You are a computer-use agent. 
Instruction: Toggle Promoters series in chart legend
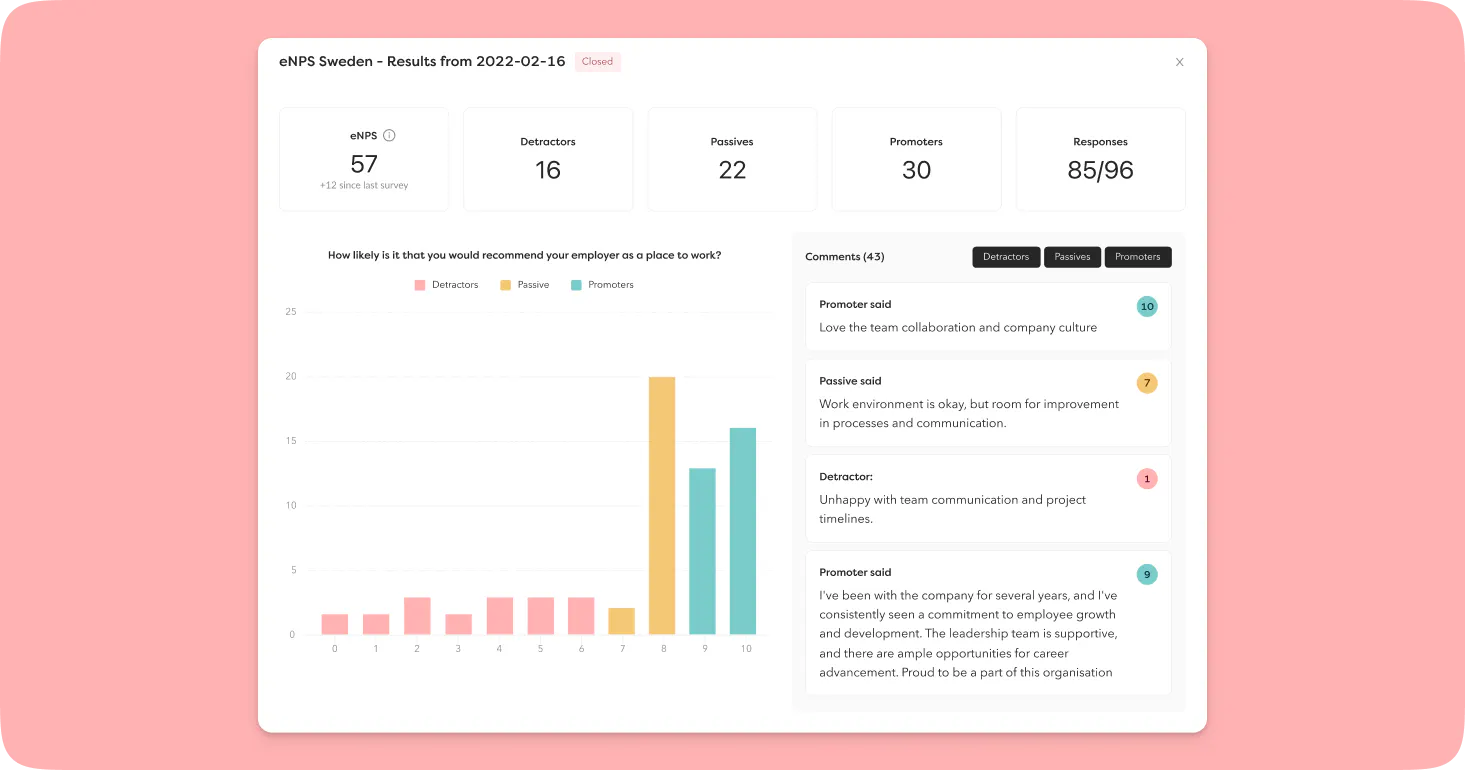click(x=602, y=285)
